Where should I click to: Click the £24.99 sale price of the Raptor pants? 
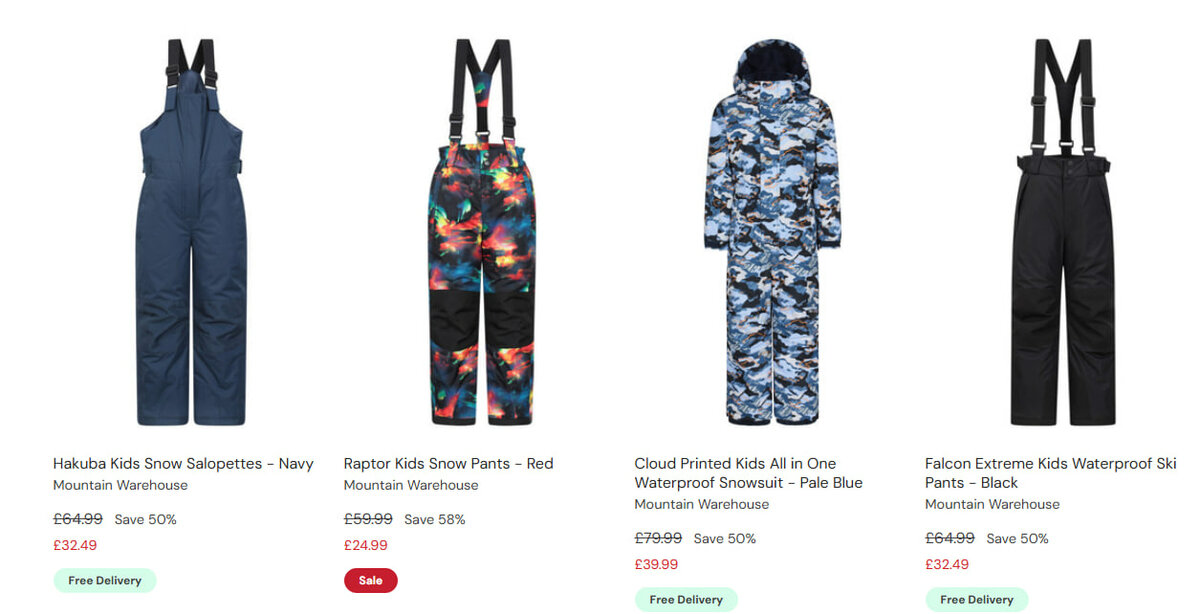[366, 545]
